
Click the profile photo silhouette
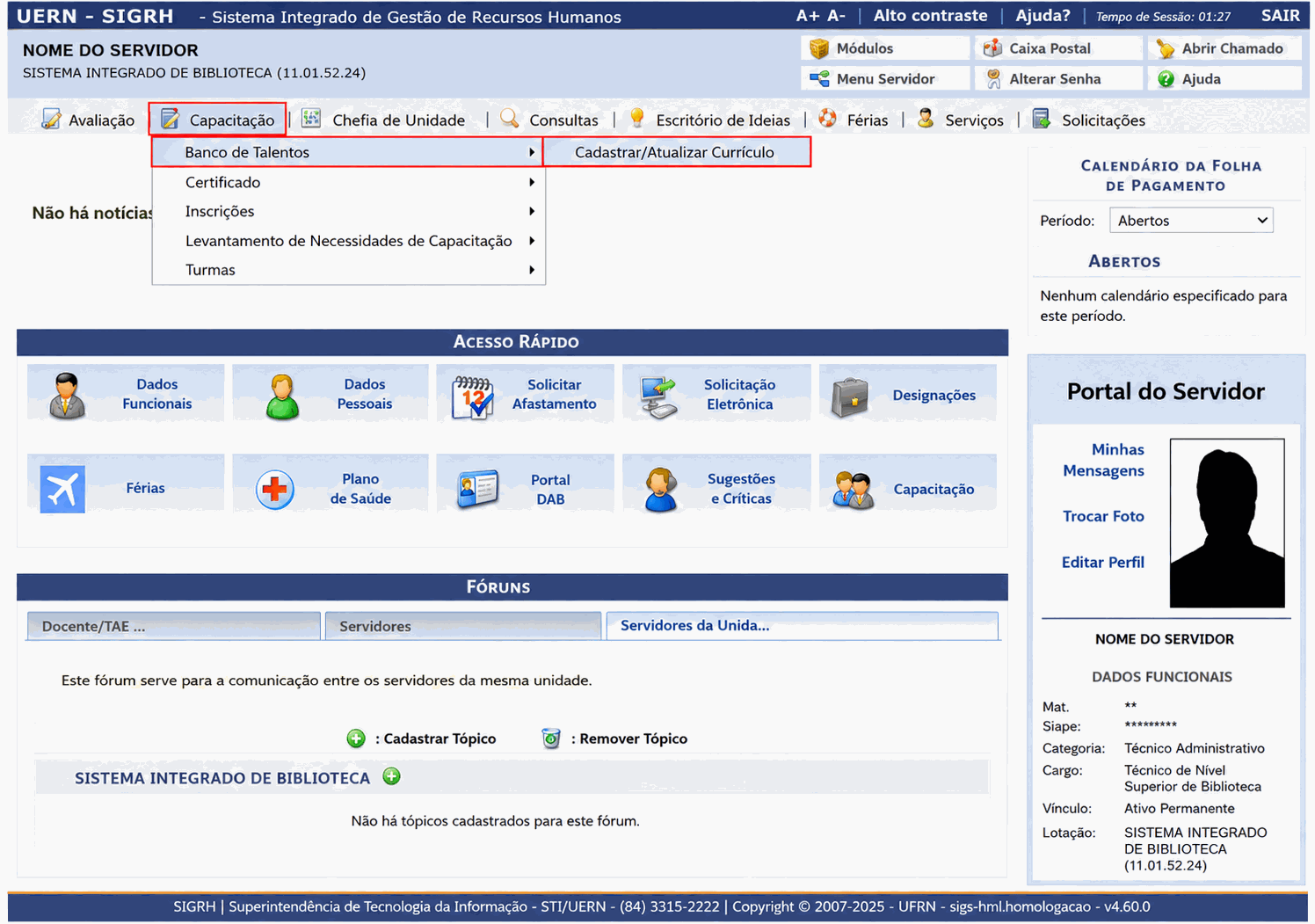1227,523
